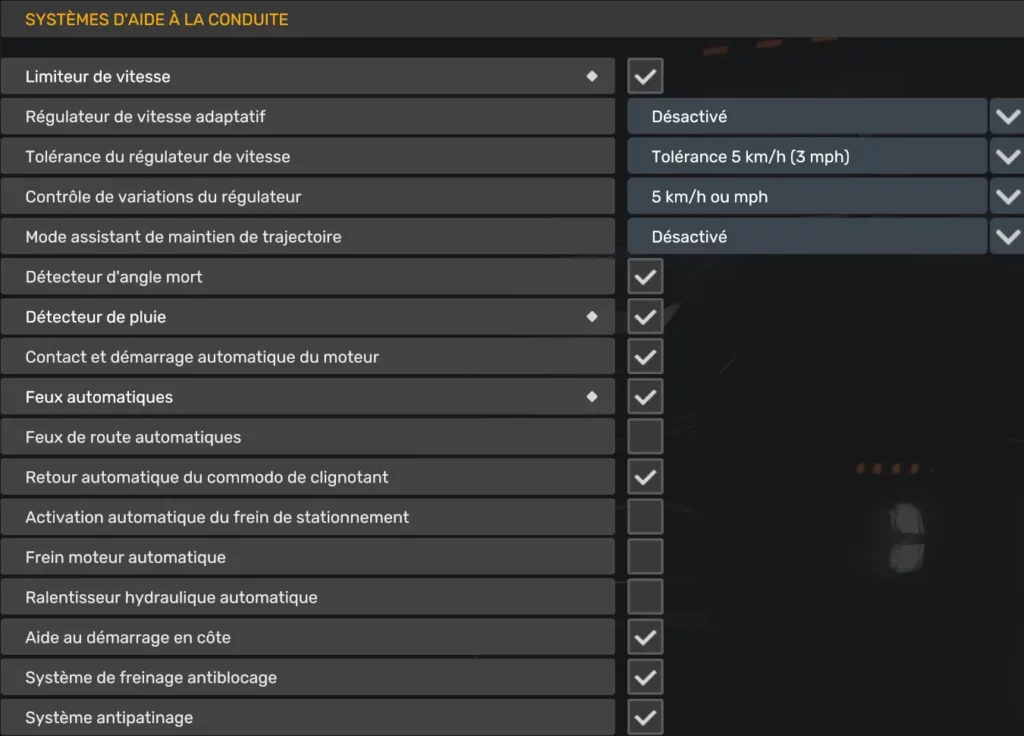Viewport: 1024px width, 736px height.
Task: Open Mode assistant de maintien de trajectoire dropdown
Action: pyautogui.click(x=807, y=236)
